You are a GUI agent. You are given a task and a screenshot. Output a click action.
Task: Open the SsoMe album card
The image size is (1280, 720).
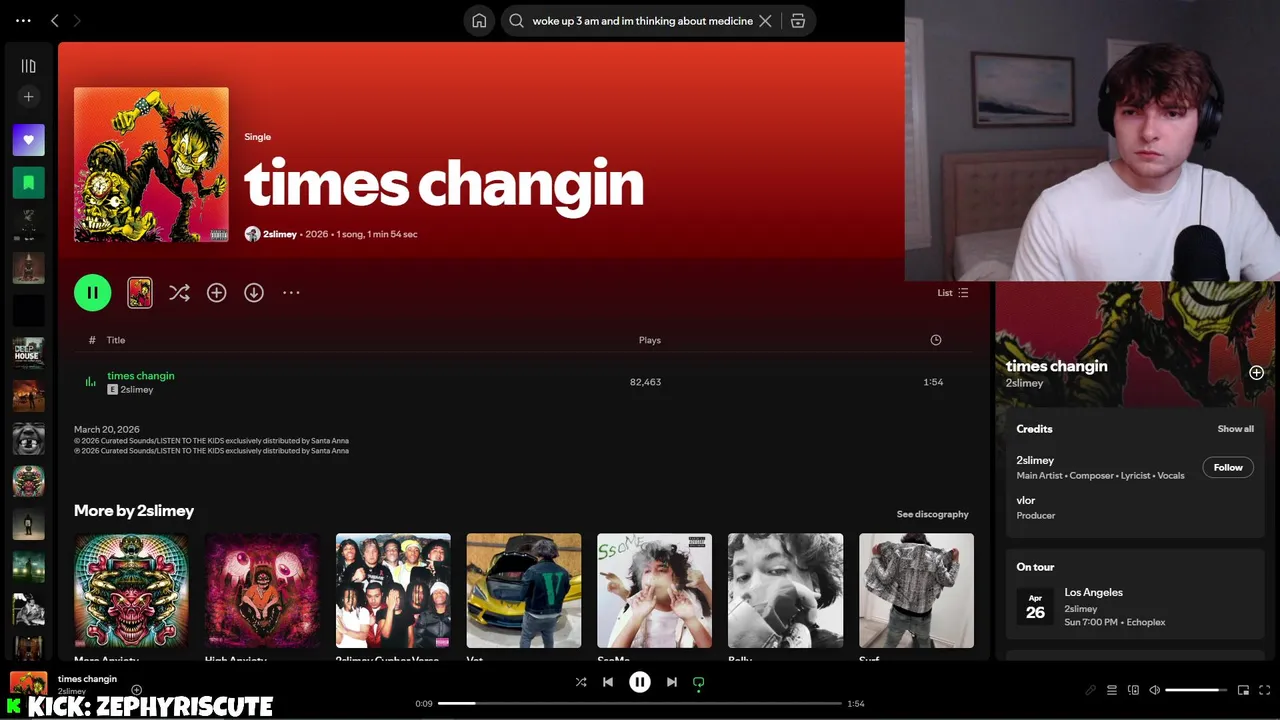click(x=655, y=596)
